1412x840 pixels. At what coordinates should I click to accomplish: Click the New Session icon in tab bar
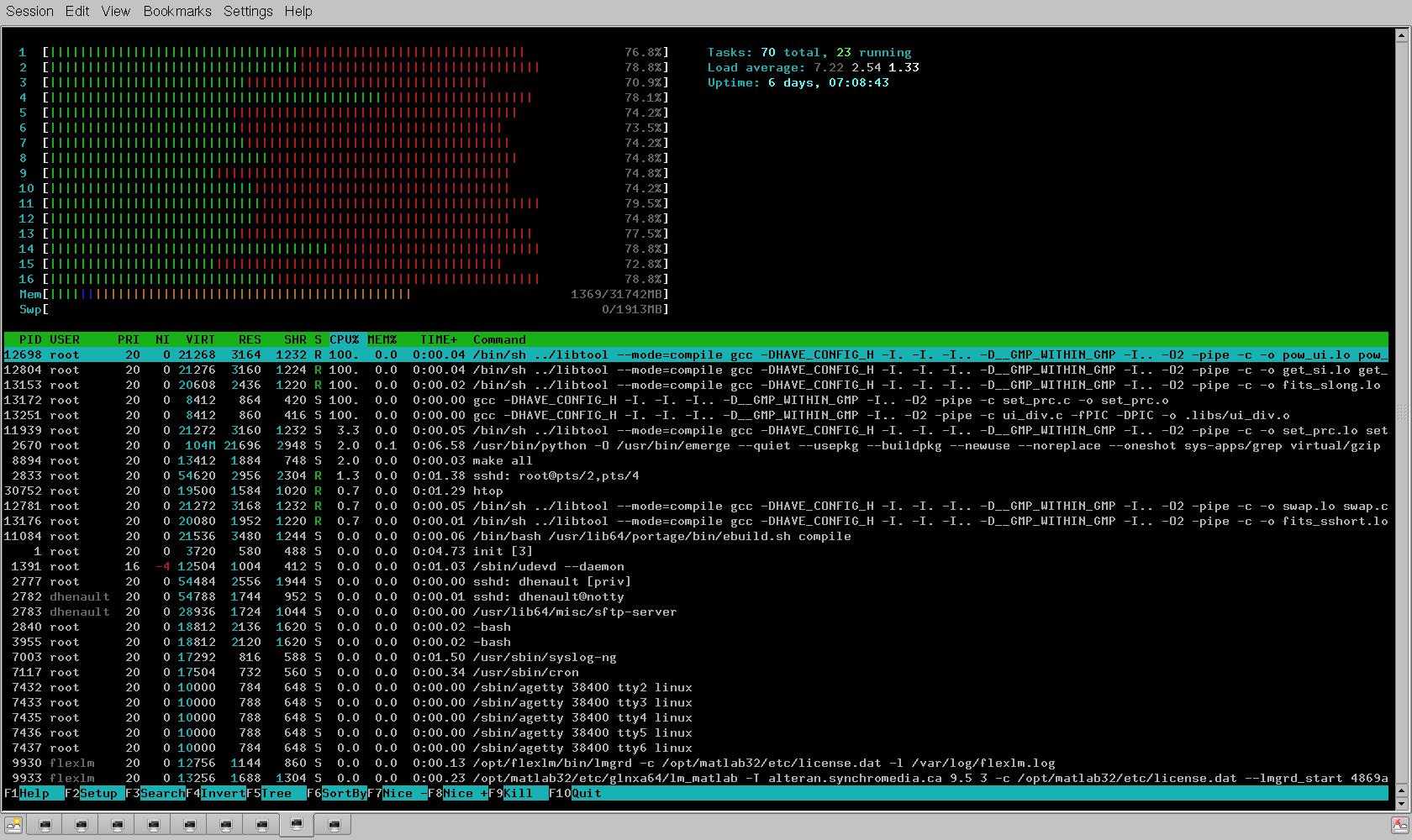(13, 826)
